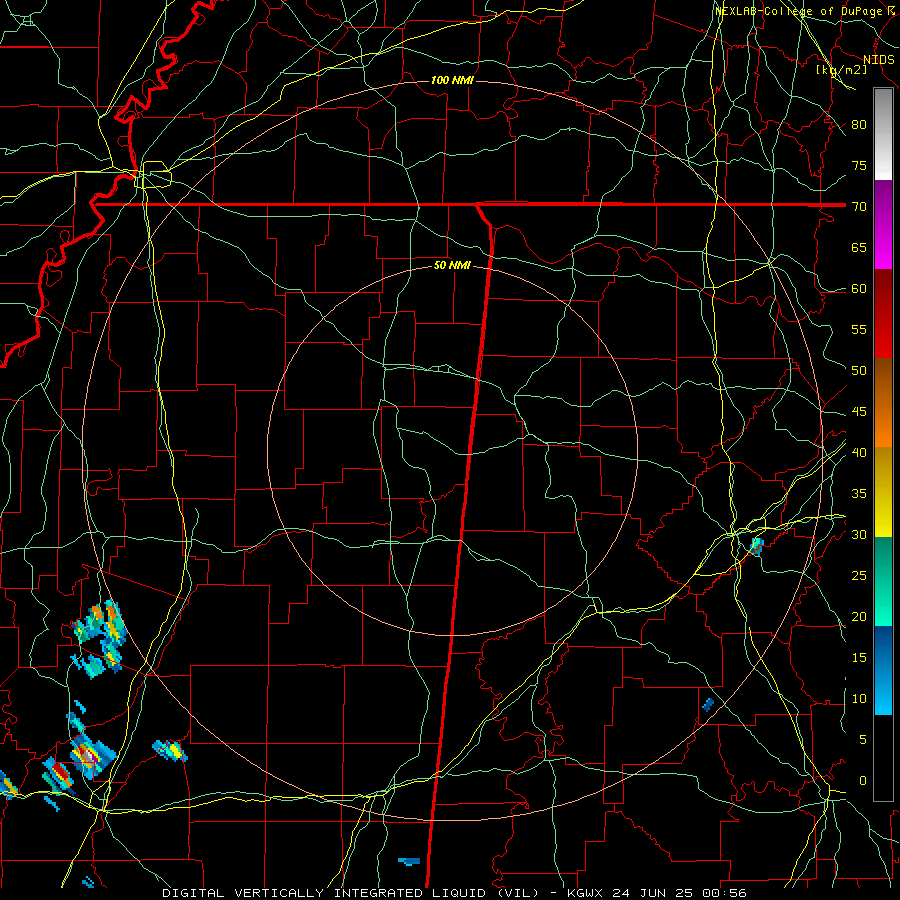Click the 15 value on the scale
The image size is (900, 900).
(x=859, y=658)
